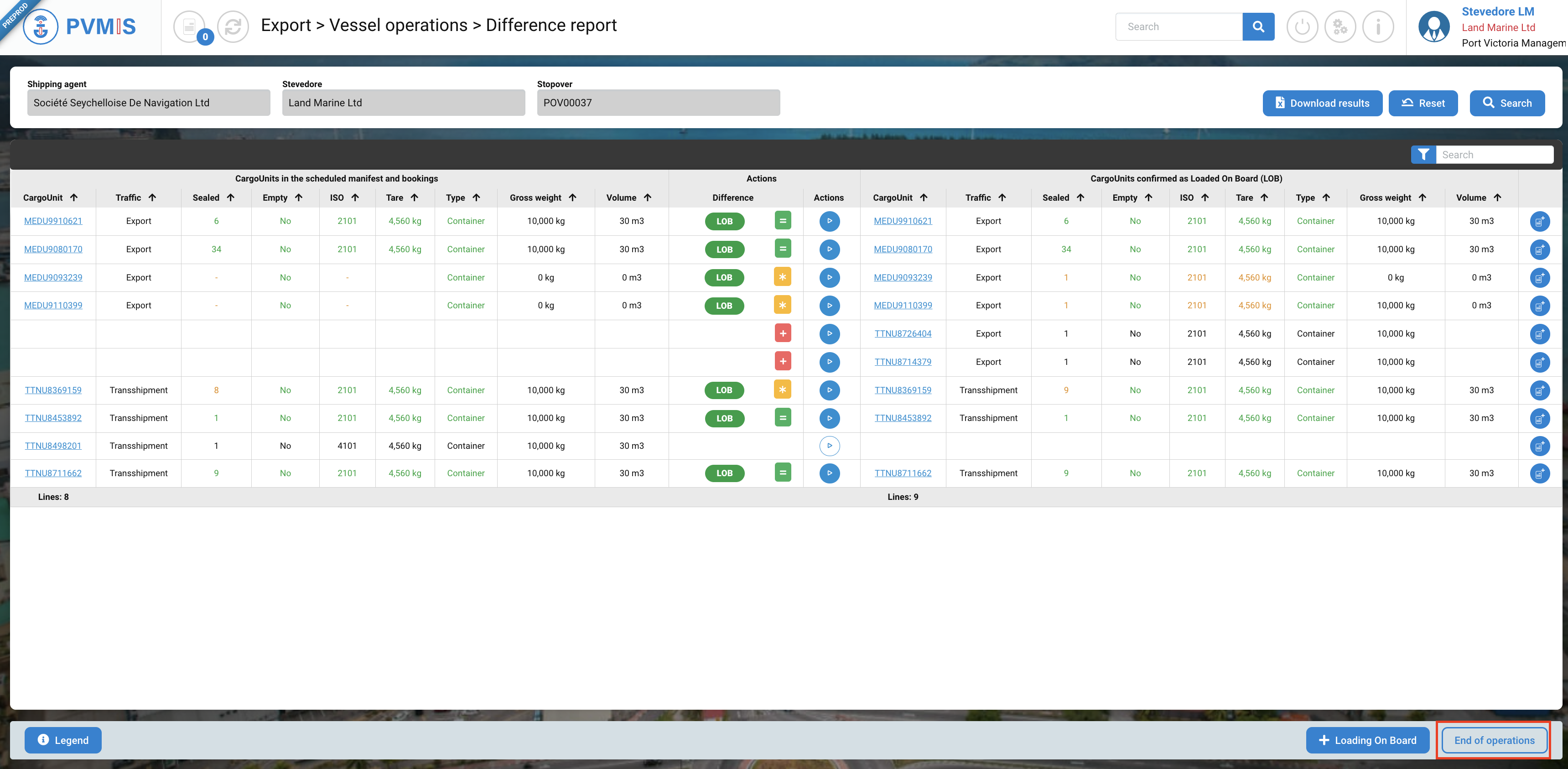This screenshot has height=769, width=1568.
Task: Click the info icon in the header
Action: [x=1378, y=27]
